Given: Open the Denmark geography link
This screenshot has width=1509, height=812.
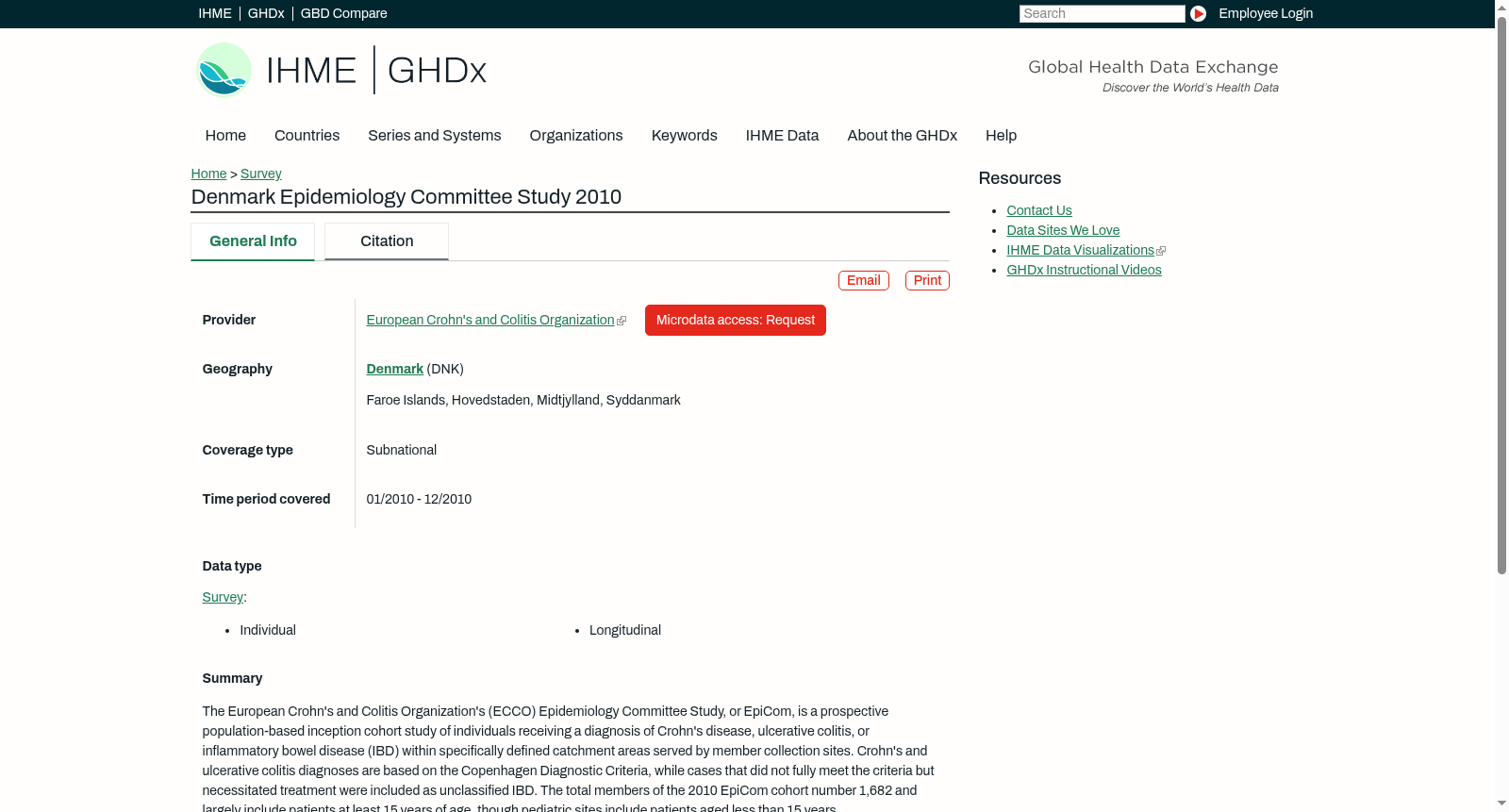Looking at the screenshot, I should click(394, 369).
